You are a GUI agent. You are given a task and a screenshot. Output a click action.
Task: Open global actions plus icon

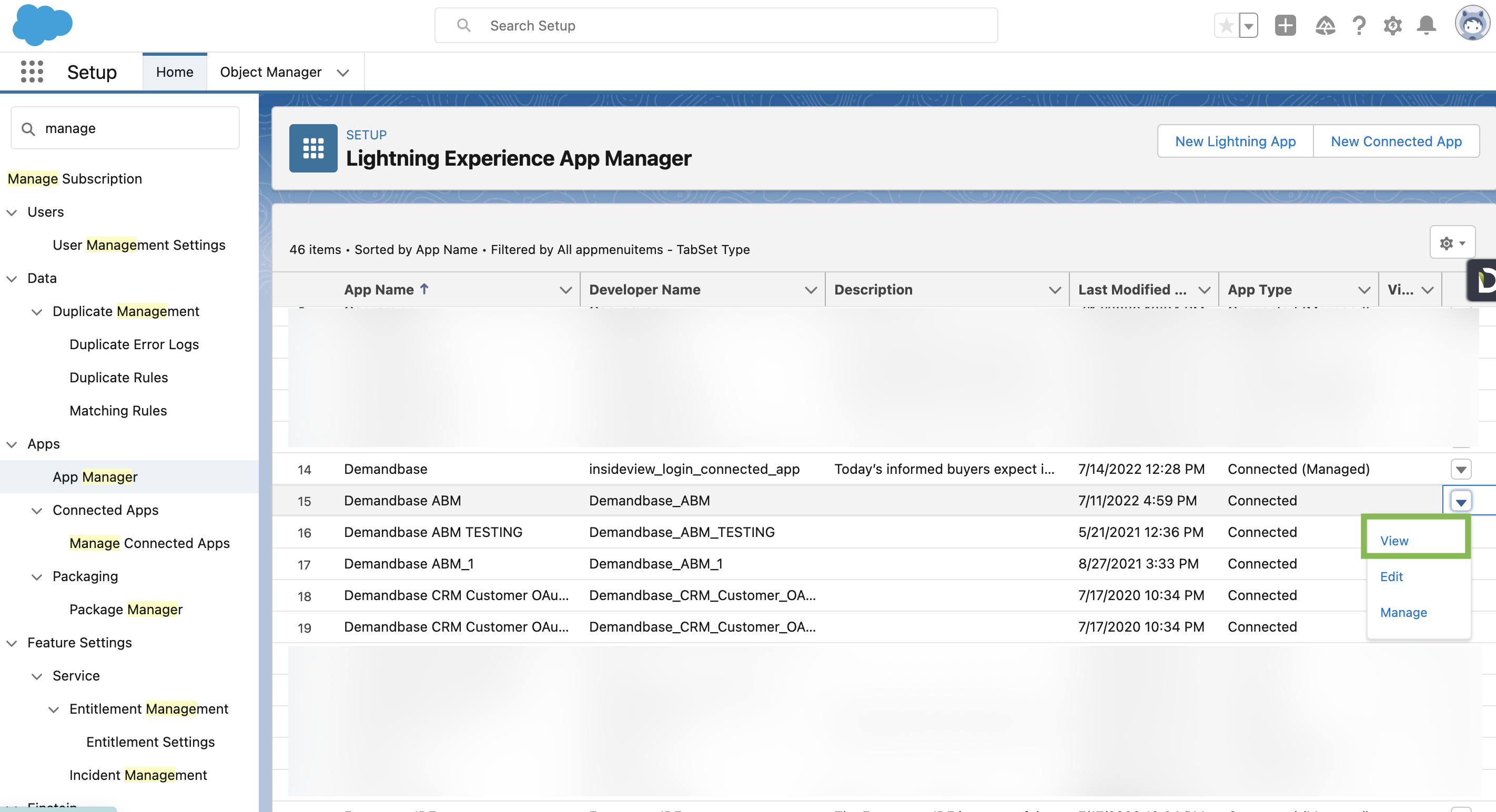1285,26
